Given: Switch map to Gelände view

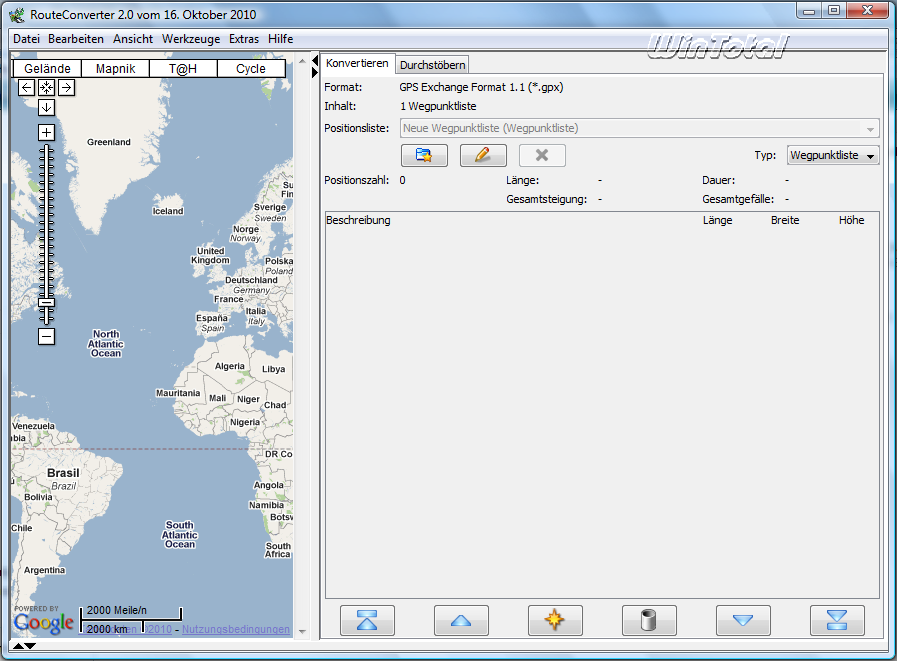Looking at the screenshot, I should pos(47,69).
